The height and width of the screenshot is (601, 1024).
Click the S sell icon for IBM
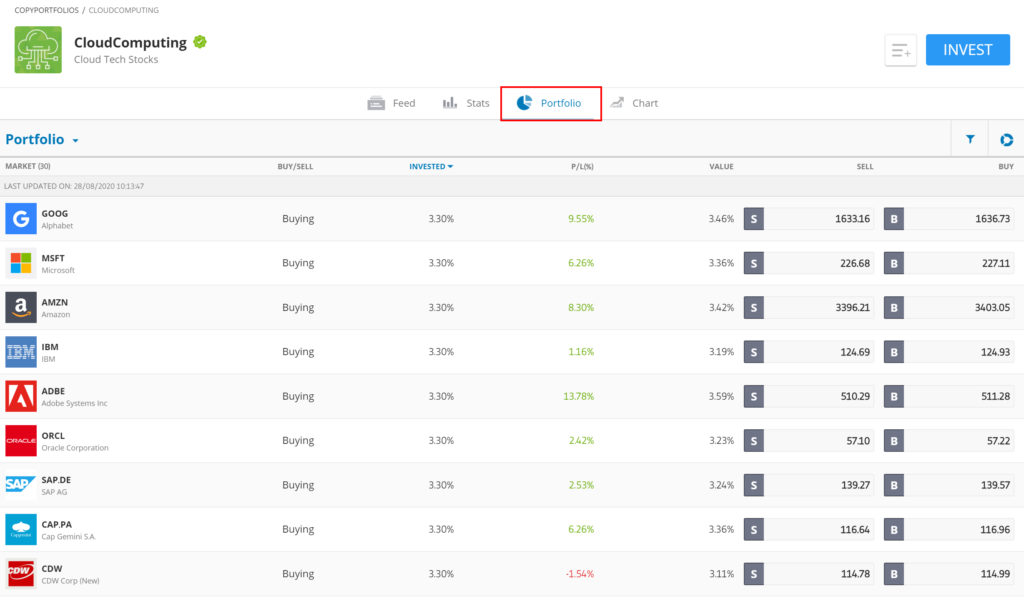(x=754, y=352)
